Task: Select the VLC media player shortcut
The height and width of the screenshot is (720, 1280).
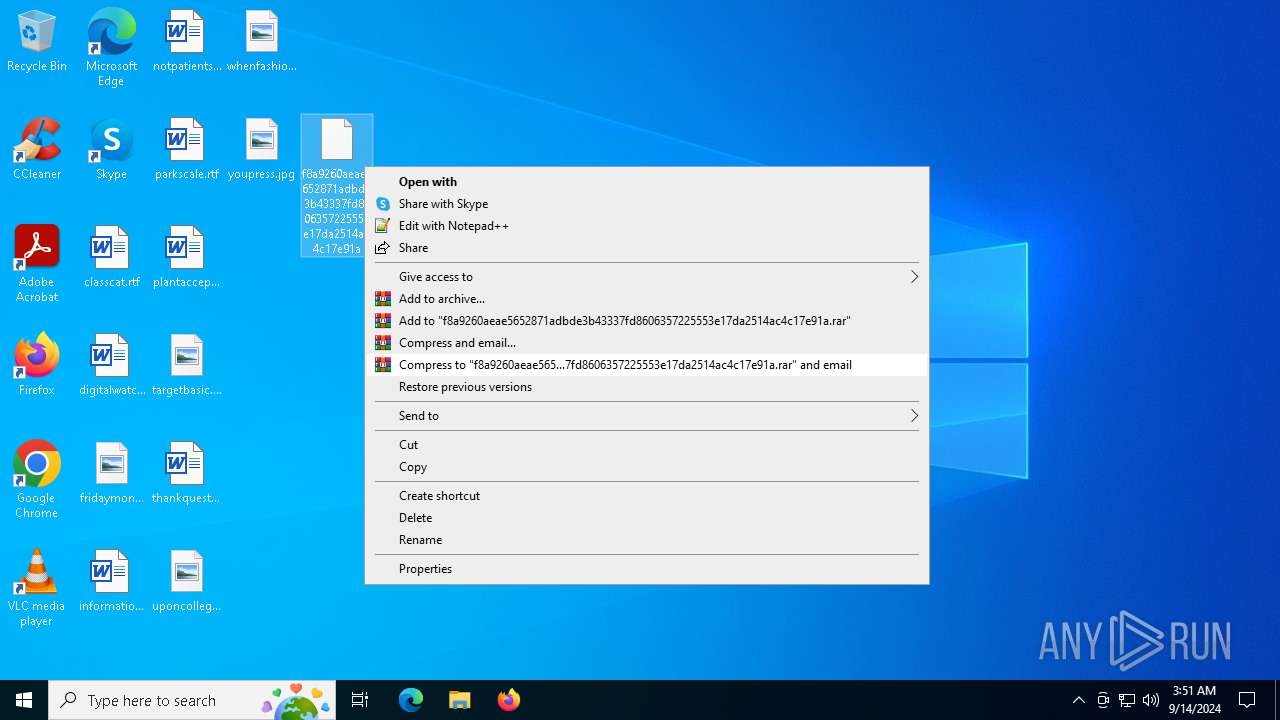Action: click(x=37, y=588)
